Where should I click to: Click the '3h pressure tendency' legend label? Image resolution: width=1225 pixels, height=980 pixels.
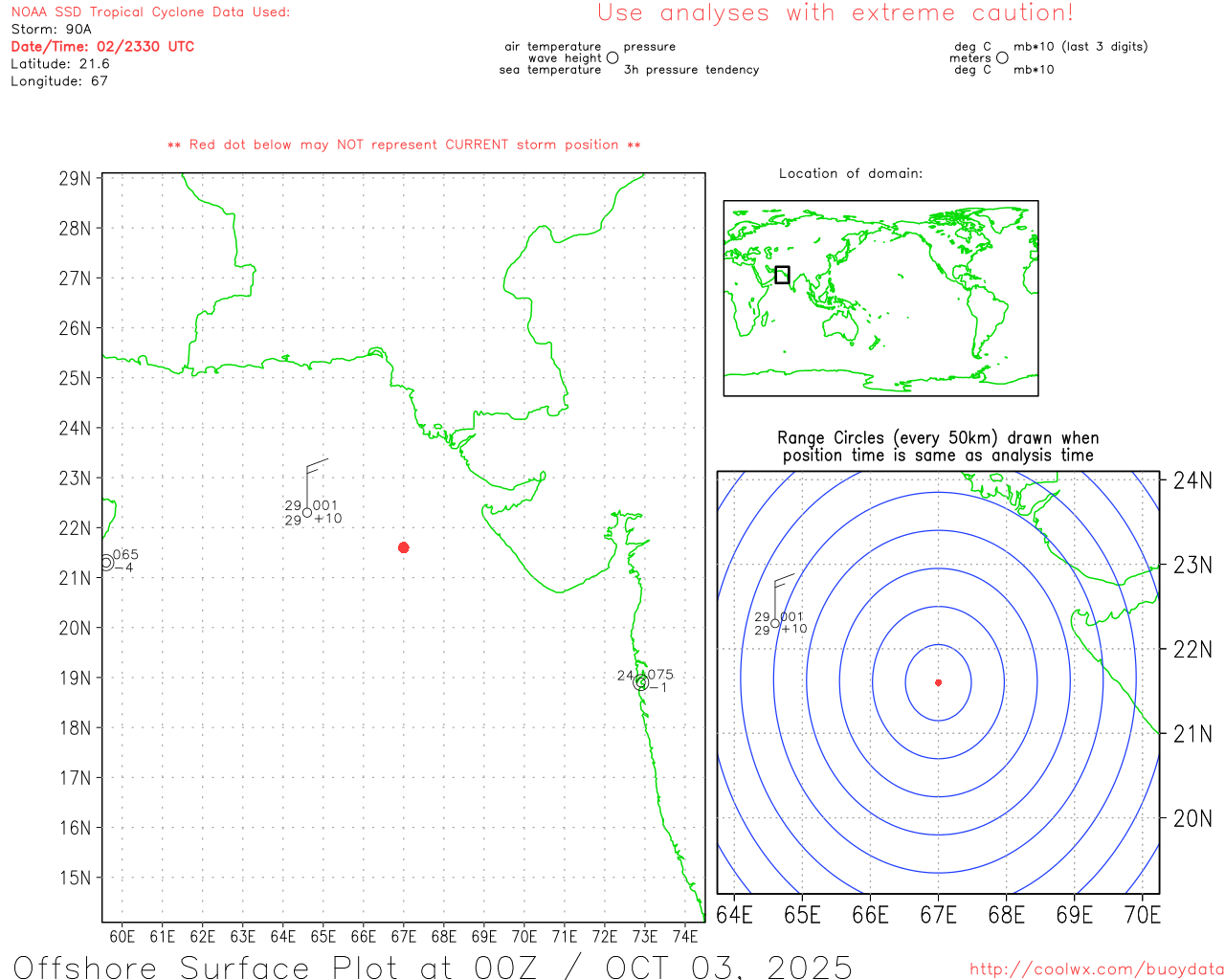[x=691, y=70]
